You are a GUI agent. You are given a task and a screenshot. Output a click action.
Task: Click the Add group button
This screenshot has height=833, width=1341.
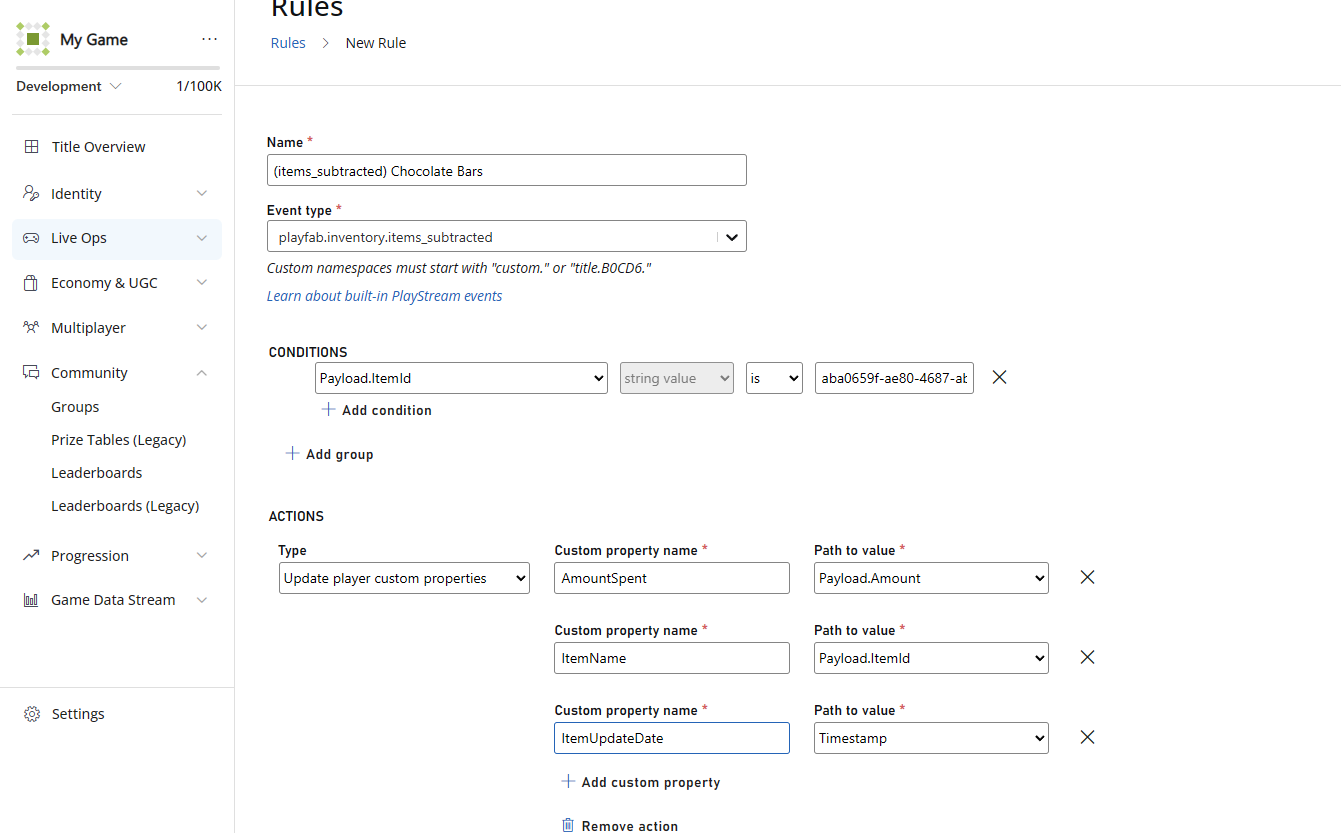(330, 454)
